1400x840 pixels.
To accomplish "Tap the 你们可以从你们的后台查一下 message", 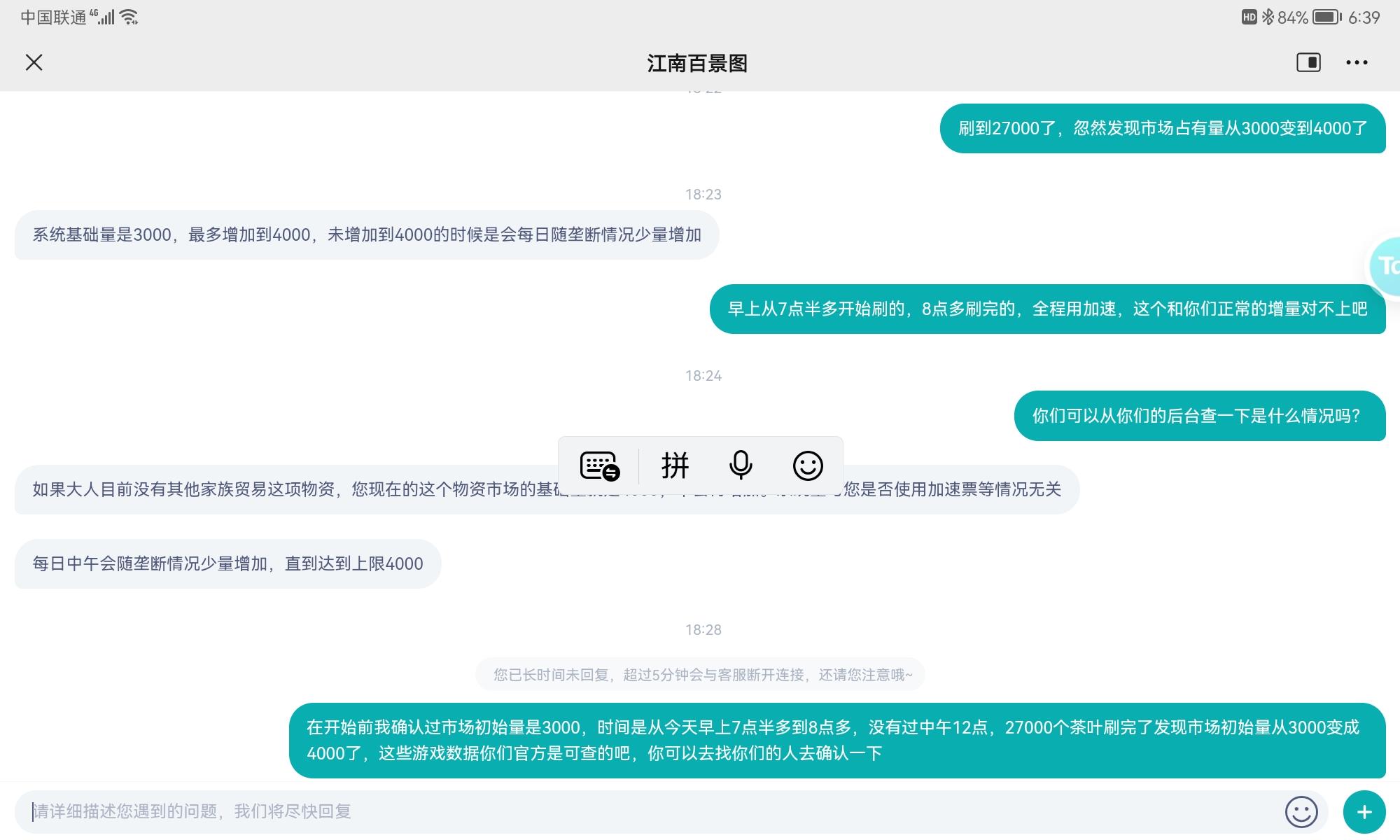I will pyautogui.click(x=1199, y=416).
